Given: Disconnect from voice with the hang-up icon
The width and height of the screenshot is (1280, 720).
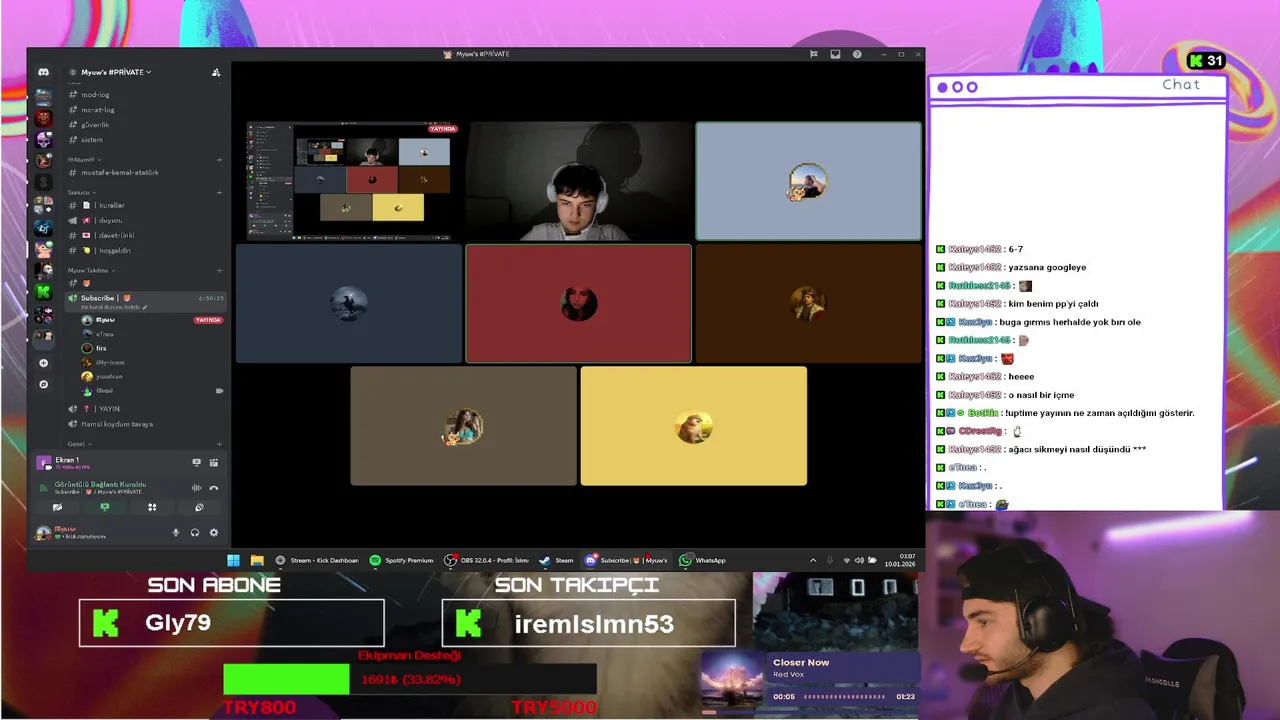Looking at the screenshot, I should point(213,487).
